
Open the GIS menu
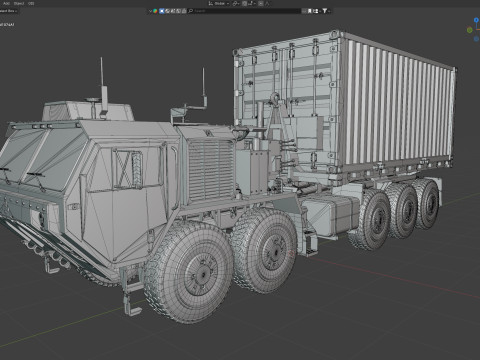pyautogui.click(x=31, y=3)
